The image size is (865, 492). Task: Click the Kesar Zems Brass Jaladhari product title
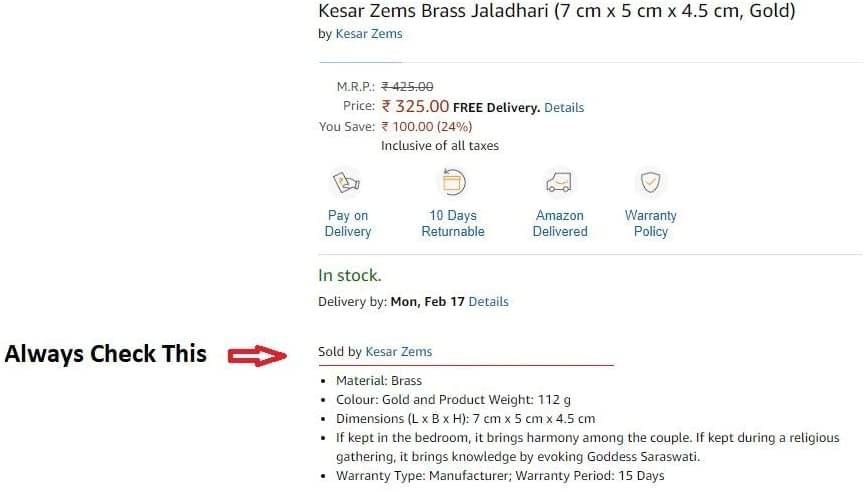(557, 10)
